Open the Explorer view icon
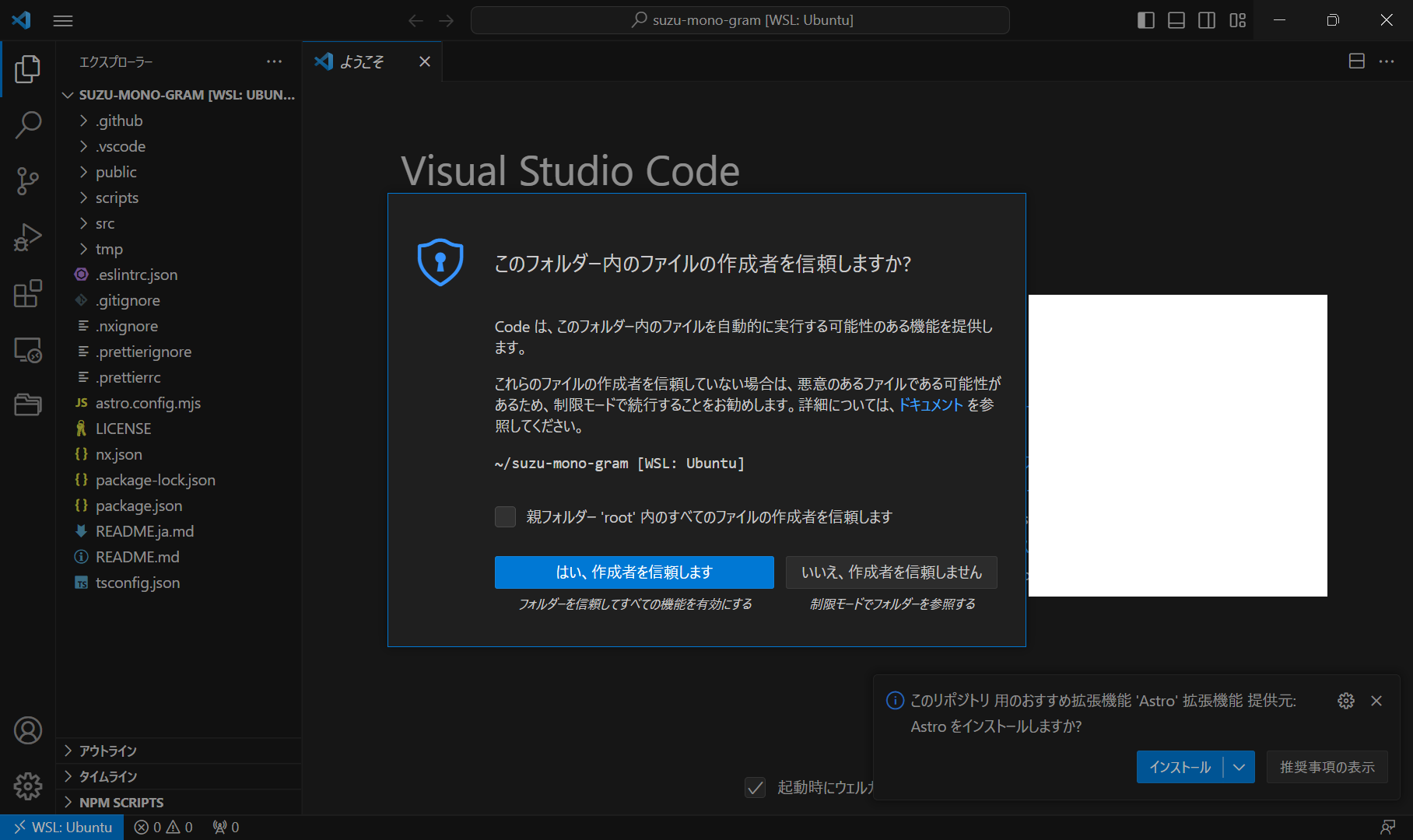Viewport: 1413px width, 840px height. click(x=28, y=68)
